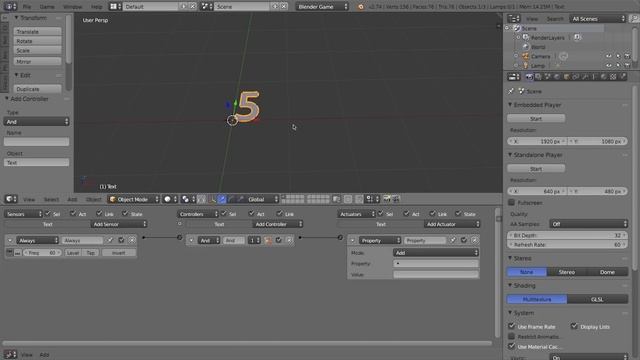
Task: Switch to Constraints properties tab icon
Action: click(576, 77)
